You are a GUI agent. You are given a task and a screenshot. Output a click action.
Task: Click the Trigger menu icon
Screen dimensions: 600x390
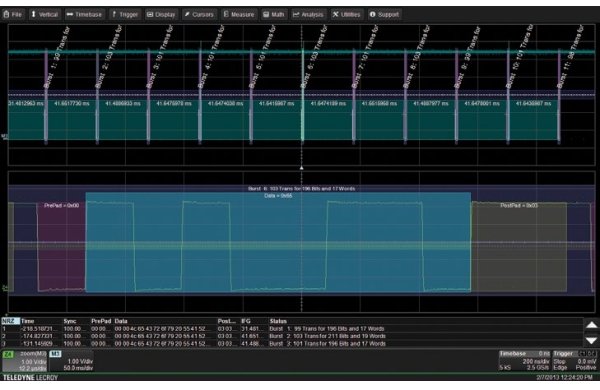point(114,15)
